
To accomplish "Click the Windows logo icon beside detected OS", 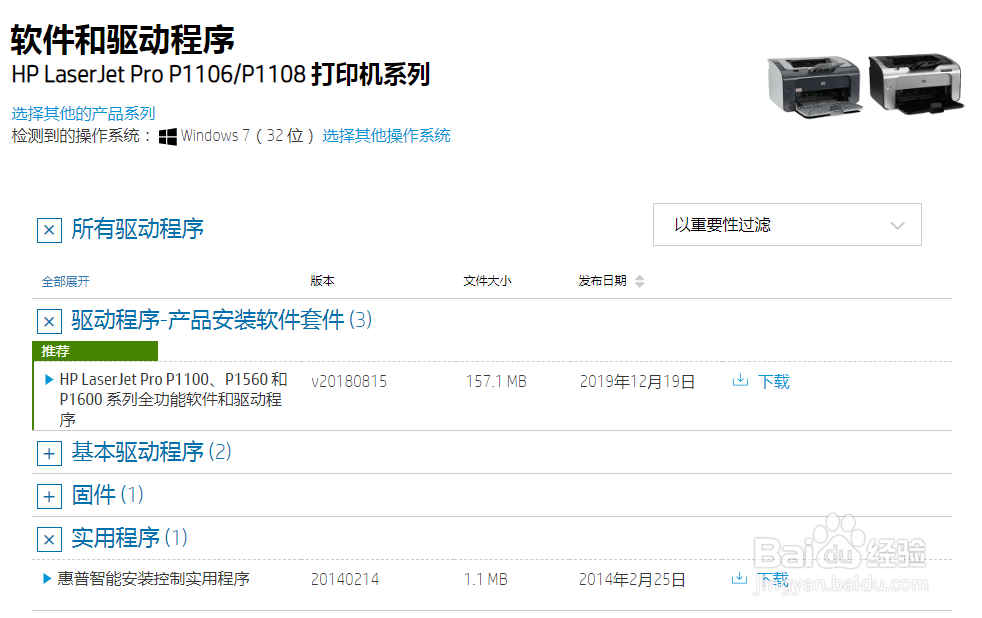I will (x=167, y=136).
